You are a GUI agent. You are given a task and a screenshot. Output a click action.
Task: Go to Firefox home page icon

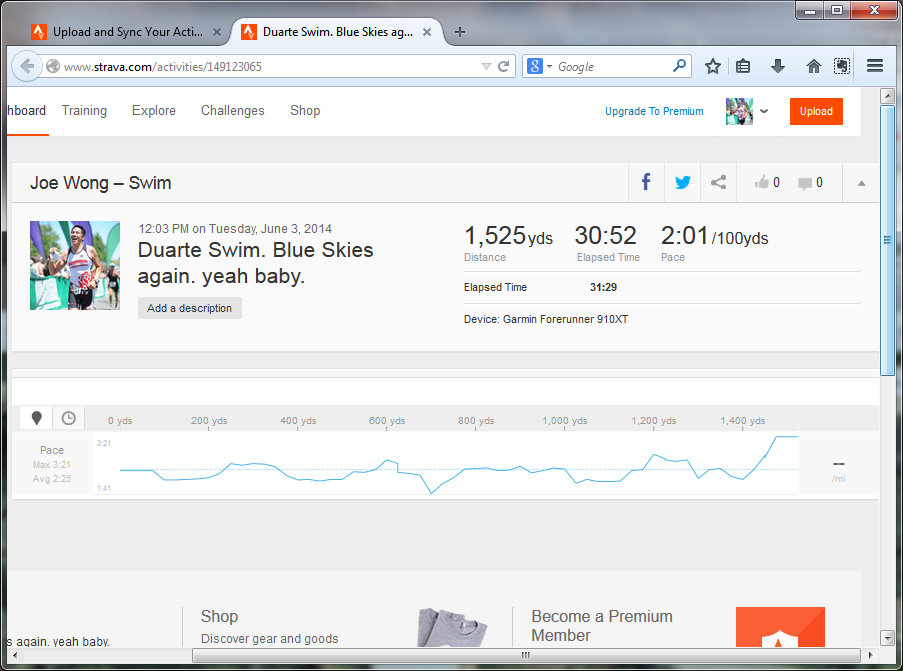pyautogui.click(x=813, y=66)
